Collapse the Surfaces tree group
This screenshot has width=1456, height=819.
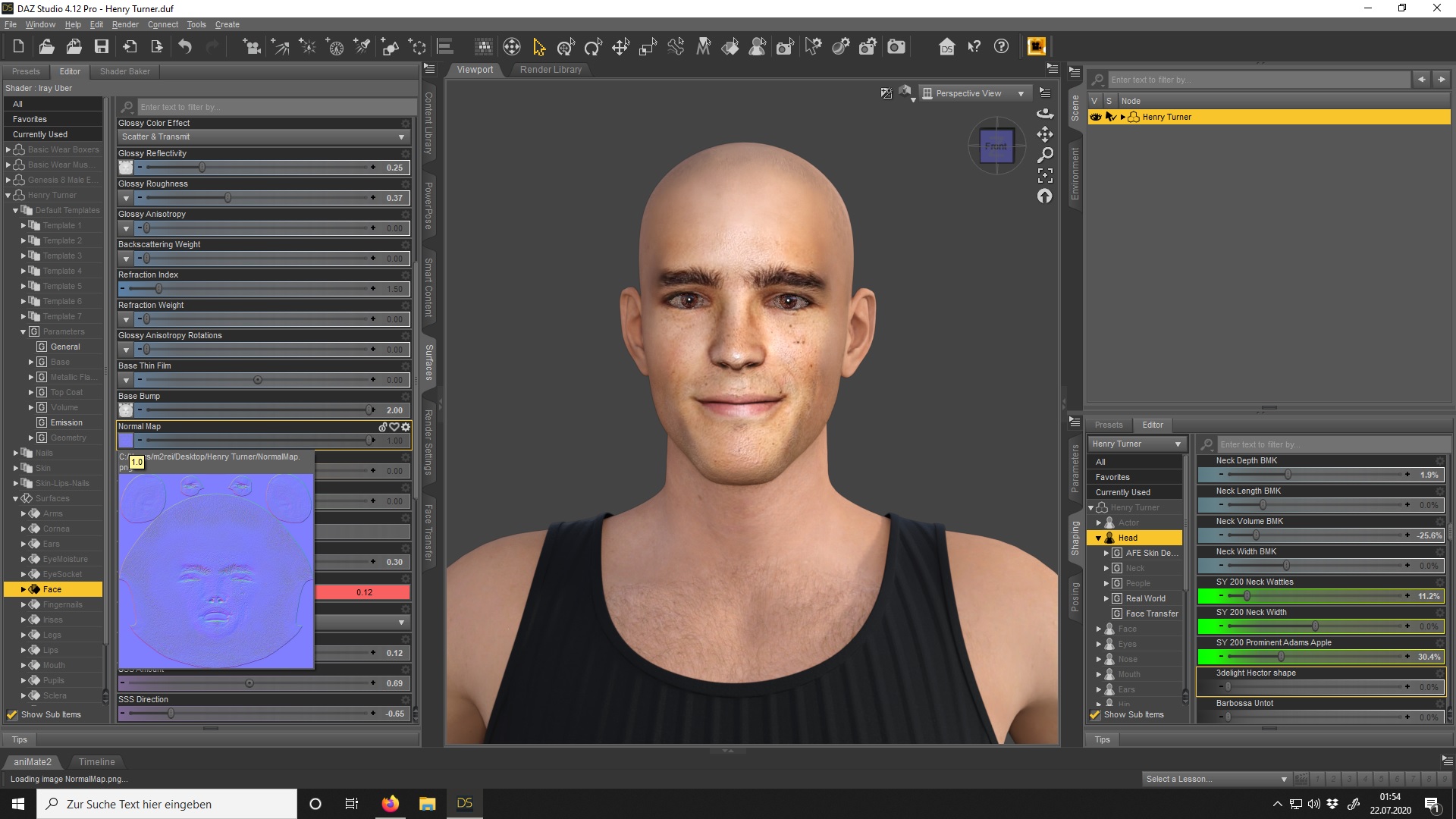click(x=15, y=498)
